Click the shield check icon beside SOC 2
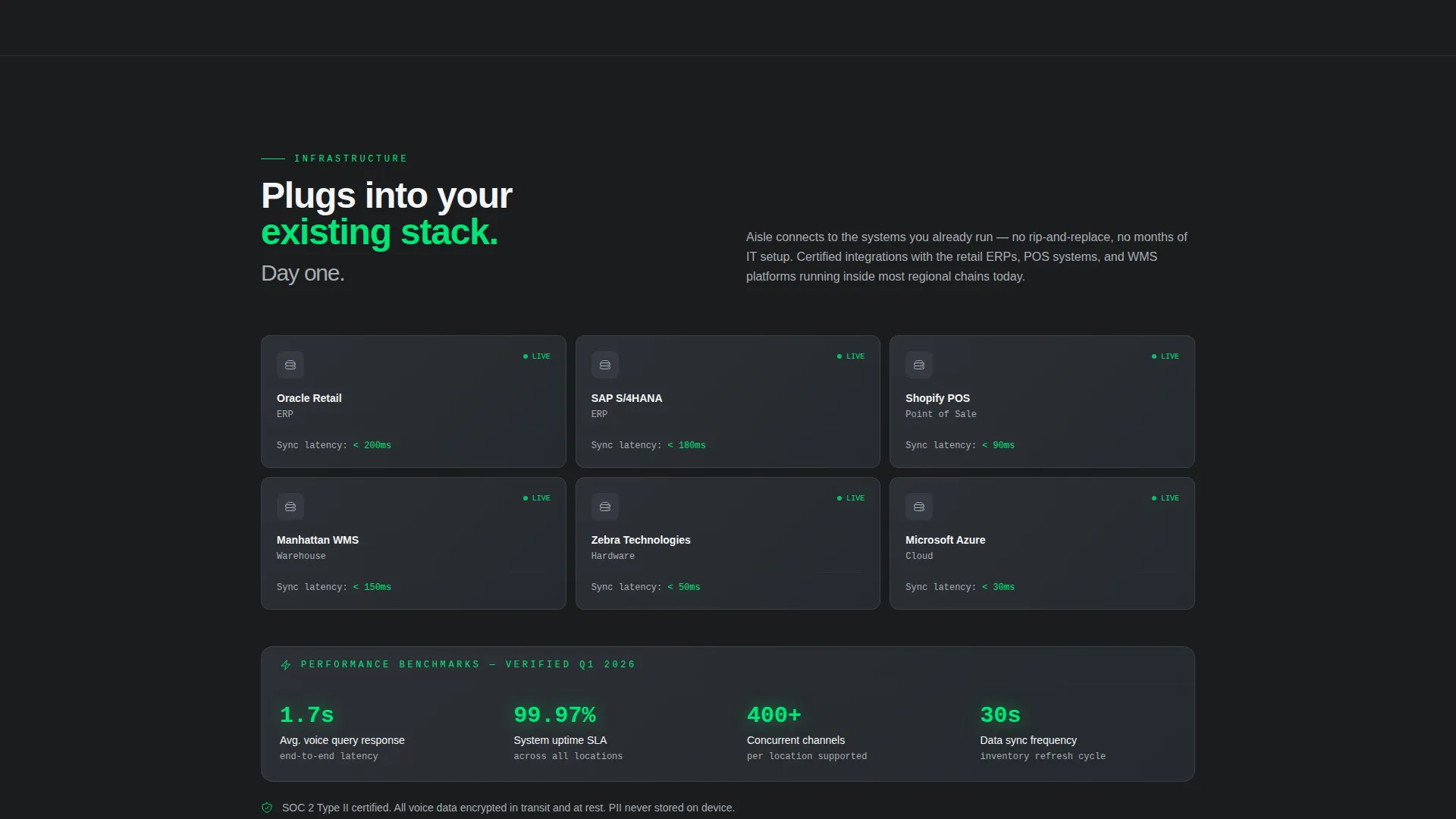 pos(267,808)
